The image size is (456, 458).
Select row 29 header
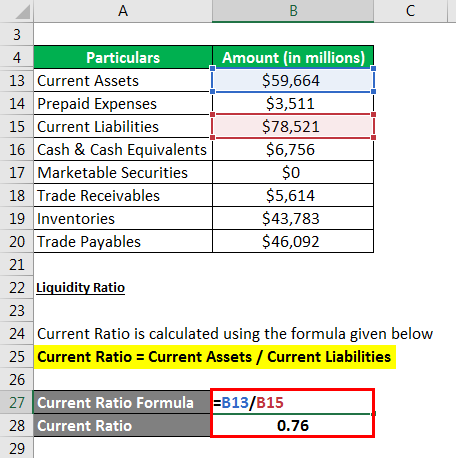click(x=17, y=448)
